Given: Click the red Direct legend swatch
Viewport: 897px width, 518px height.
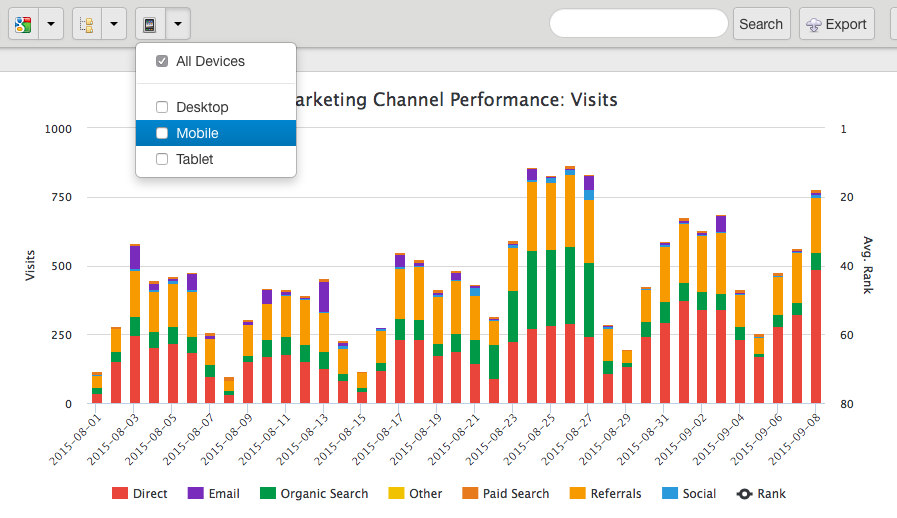Looking at the screenshot, I should (x=119, y=494).
